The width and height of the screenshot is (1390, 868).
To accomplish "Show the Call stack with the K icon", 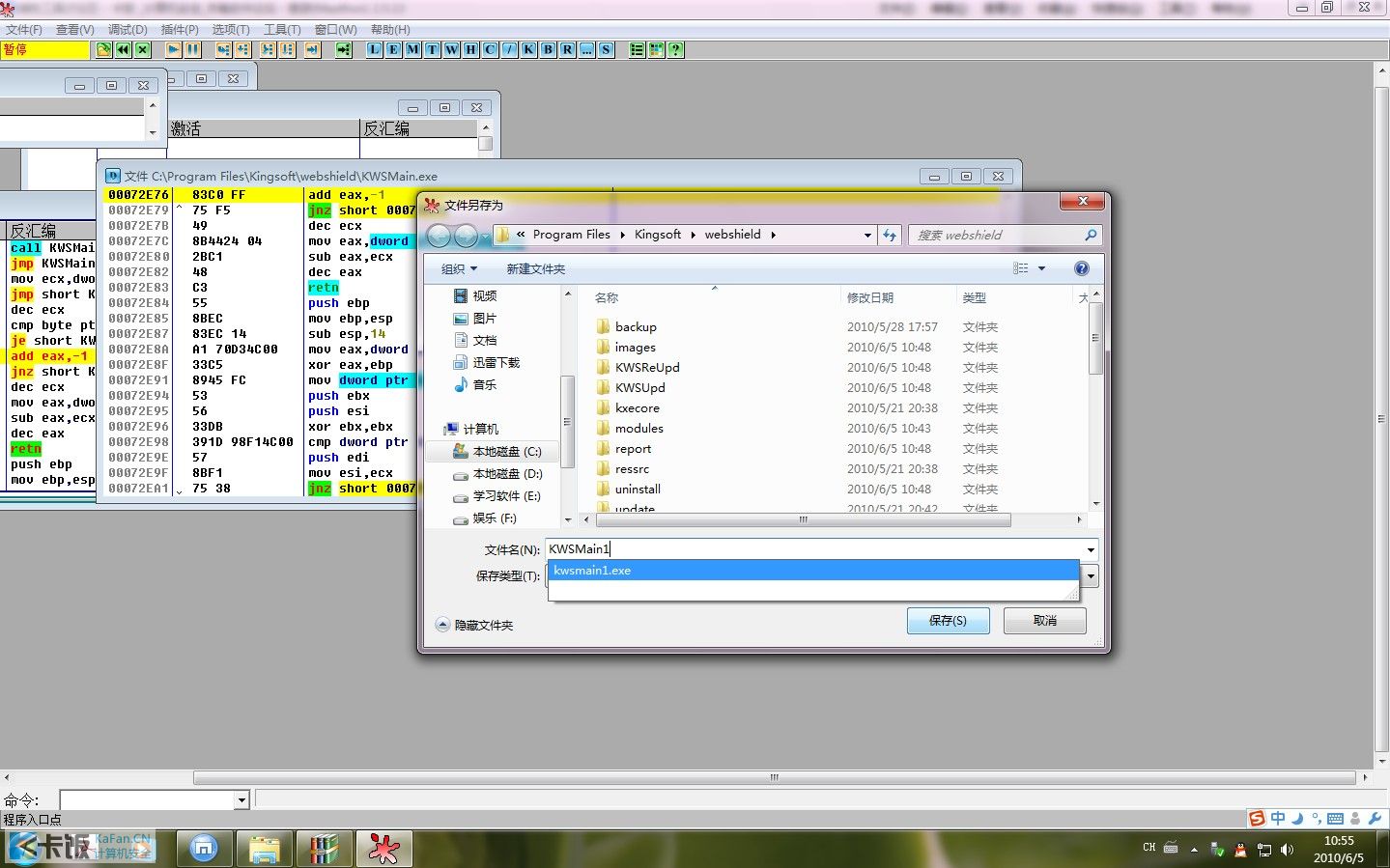I will pos(528,49).
